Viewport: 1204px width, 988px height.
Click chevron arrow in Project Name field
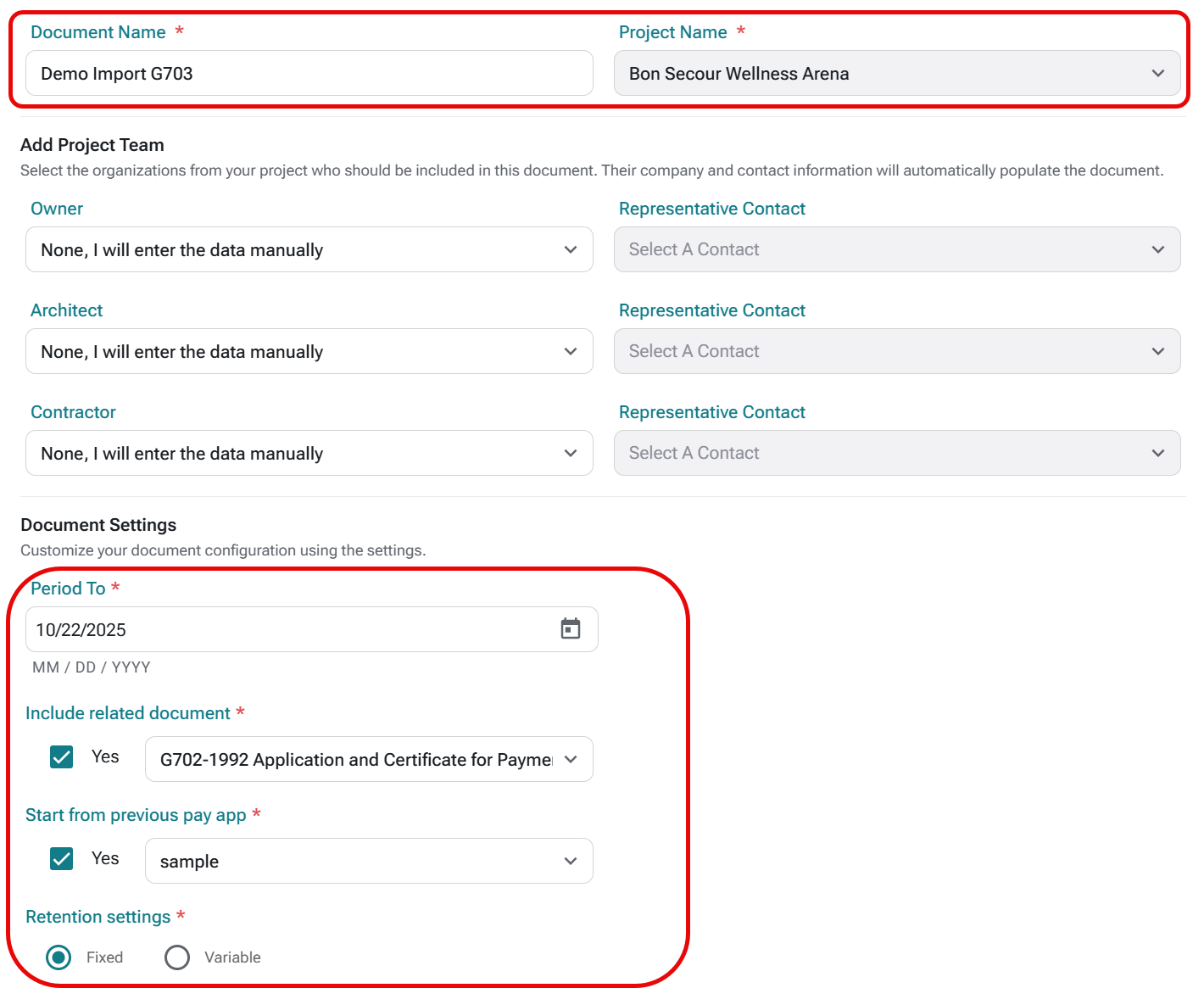[1158, 74]
